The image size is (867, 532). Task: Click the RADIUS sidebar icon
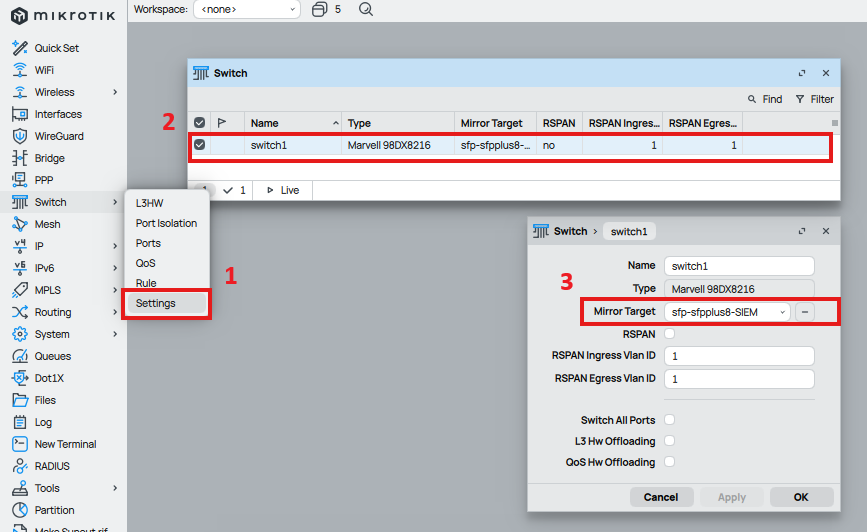19,466
